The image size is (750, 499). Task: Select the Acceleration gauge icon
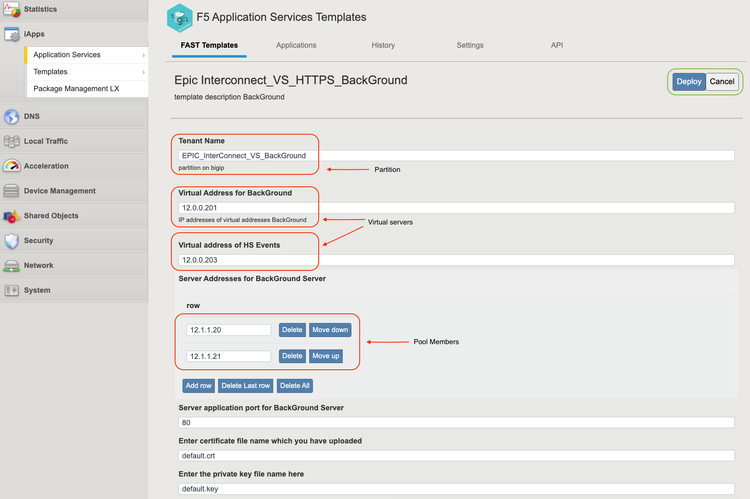[x=12, y=166]
